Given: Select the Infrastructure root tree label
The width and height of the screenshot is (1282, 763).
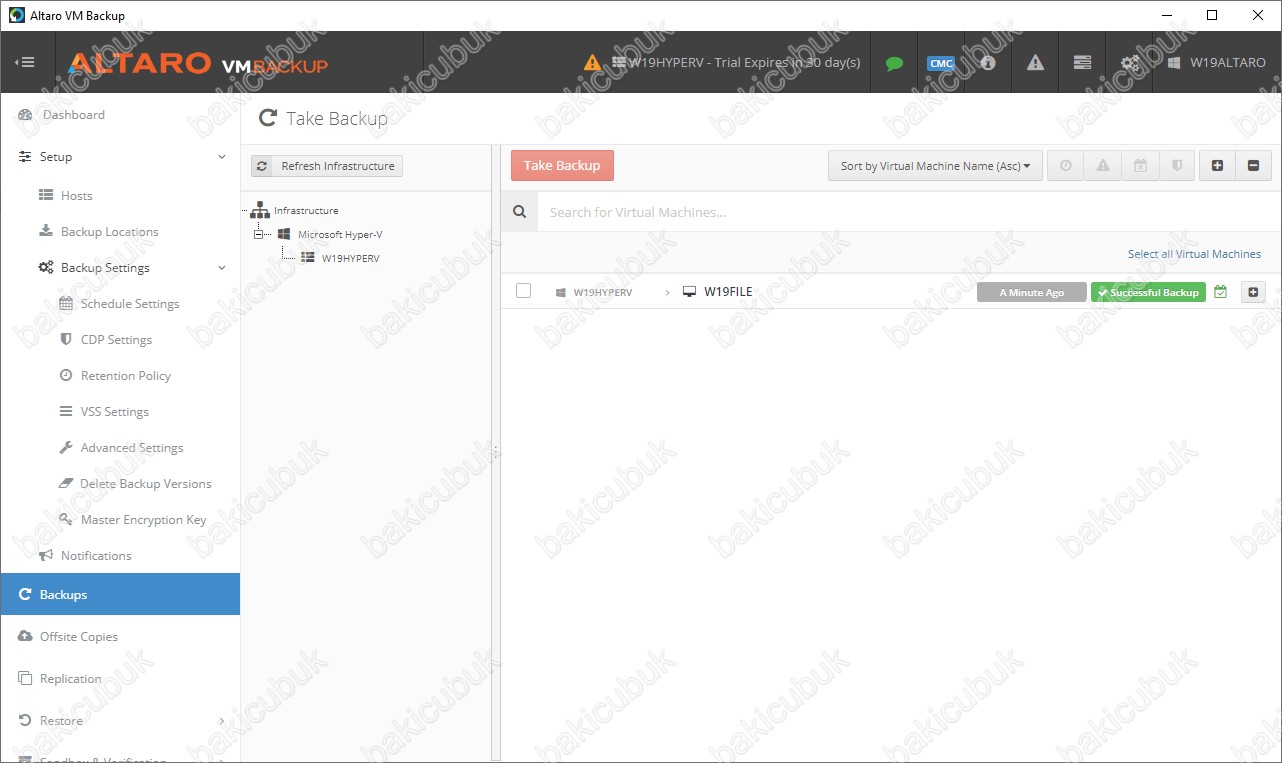Looking at the screenshot, I should pos(306,211).
